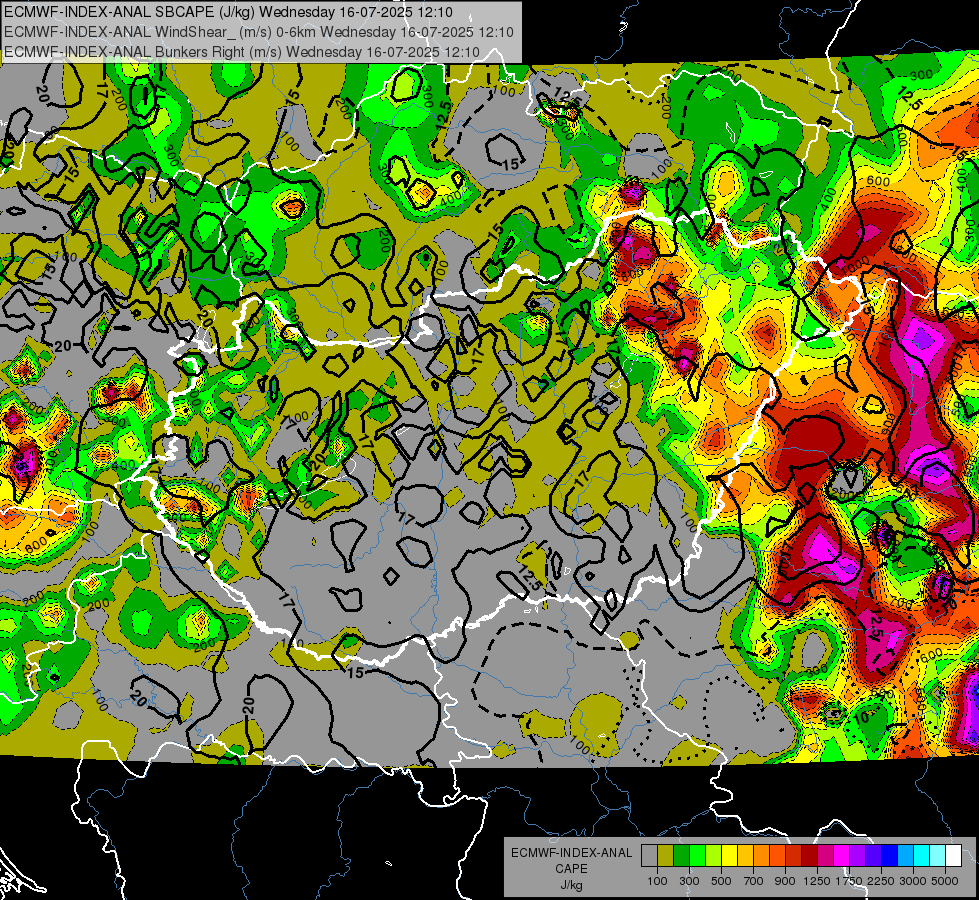
Task: Choose the indigo swatch before 2250
Action: pyautogui.click(x=873, y=856)
